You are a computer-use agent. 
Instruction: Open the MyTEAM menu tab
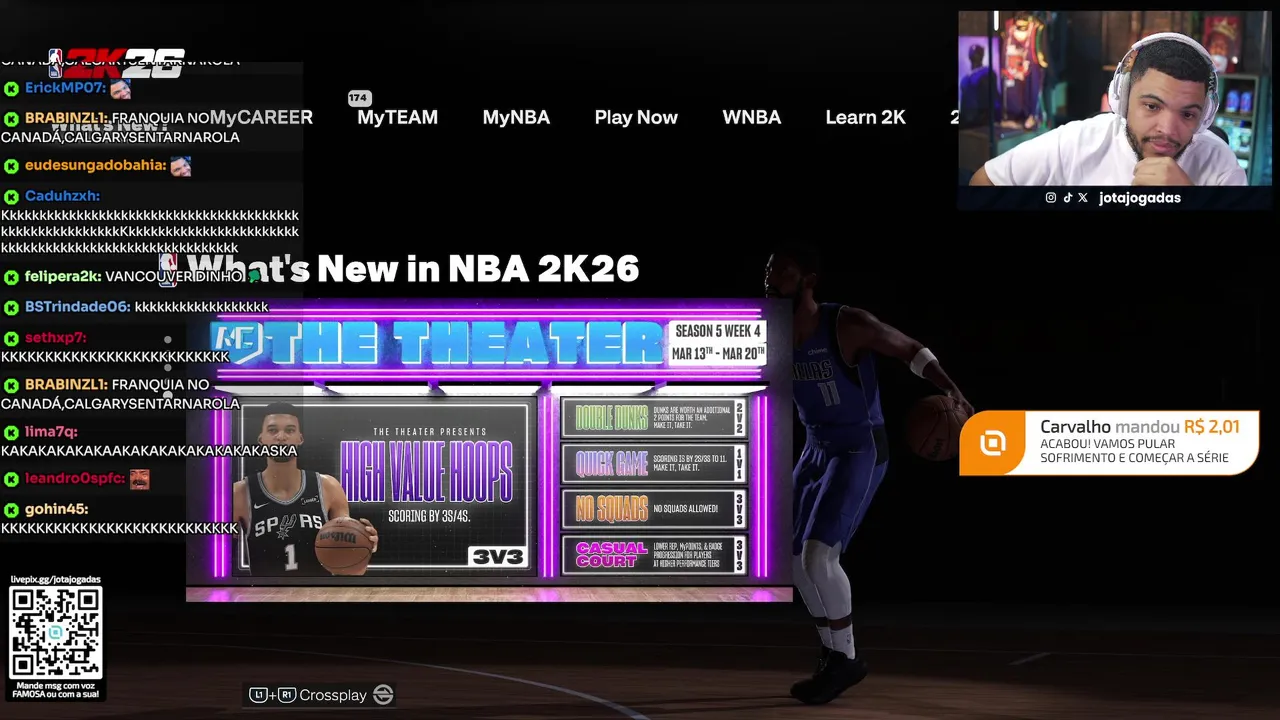(397, 117)
